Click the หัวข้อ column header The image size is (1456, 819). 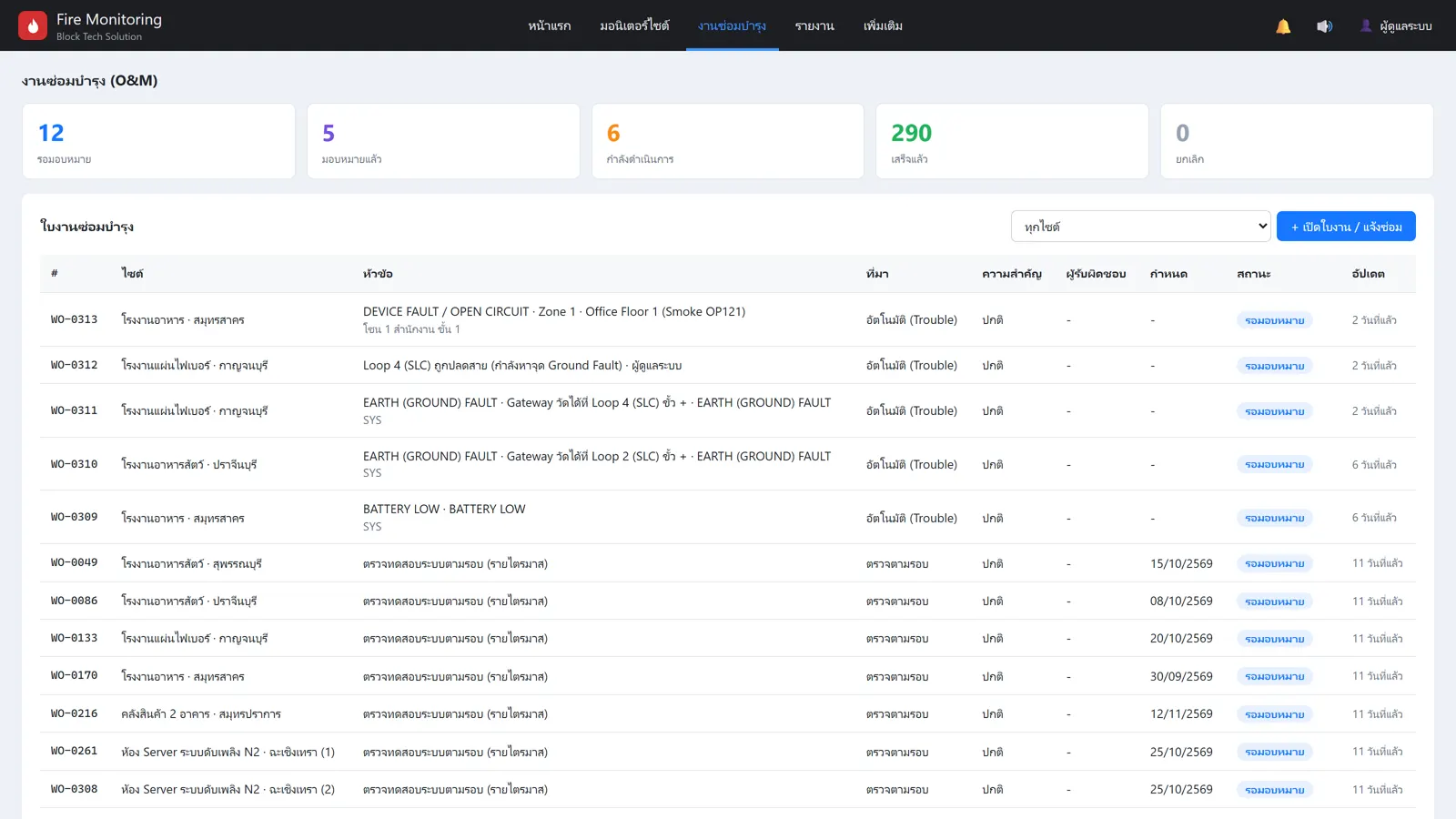[378, 274]
